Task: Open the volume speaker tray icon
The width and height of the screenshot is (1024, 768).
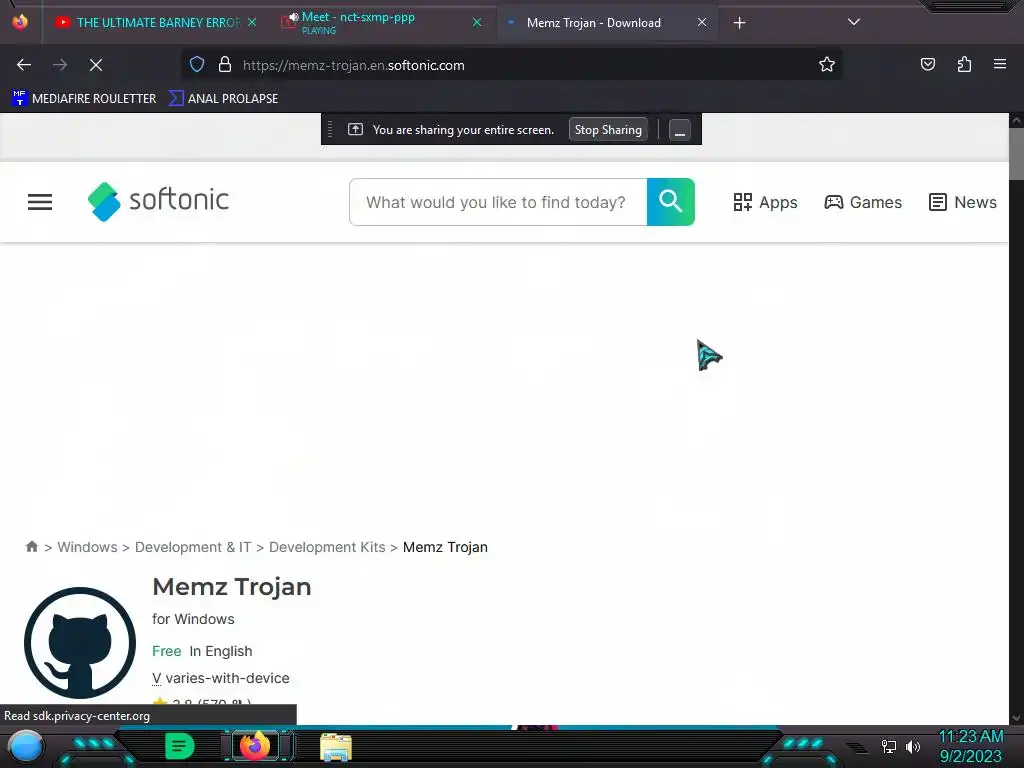Action: click(913, 746)
